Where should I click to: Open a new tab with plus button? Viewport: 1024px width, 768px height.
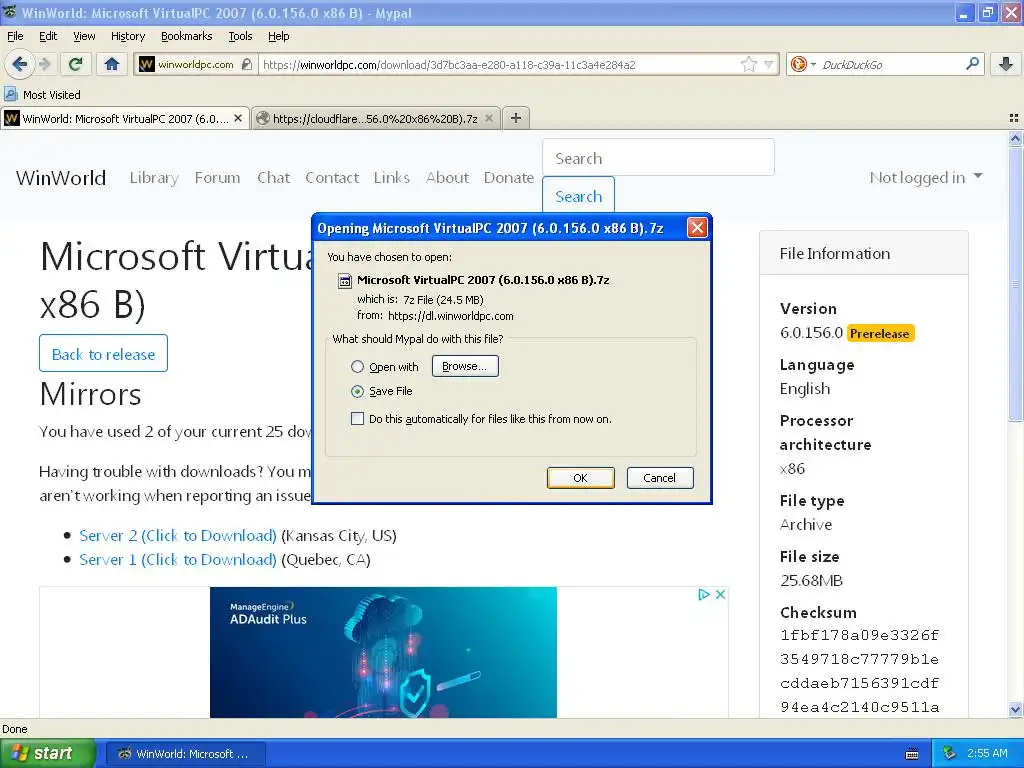coord(516,118)
